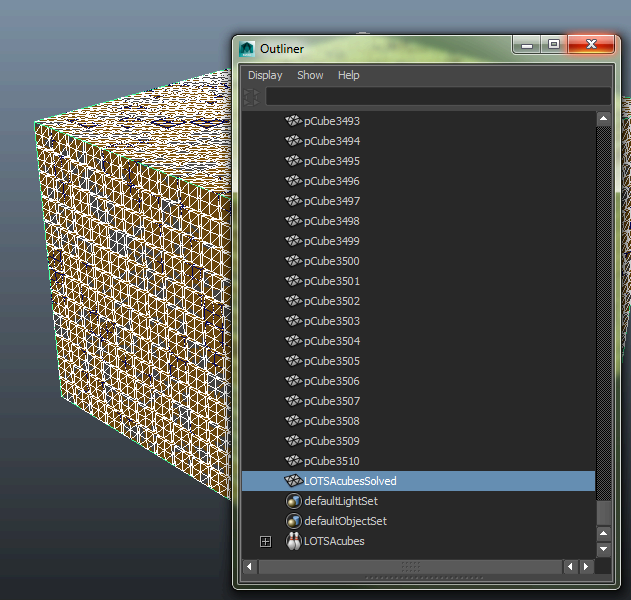Click the mesh icon of pCube3494
This screenshot has height=600, width=631.
(x=294, y=140)
